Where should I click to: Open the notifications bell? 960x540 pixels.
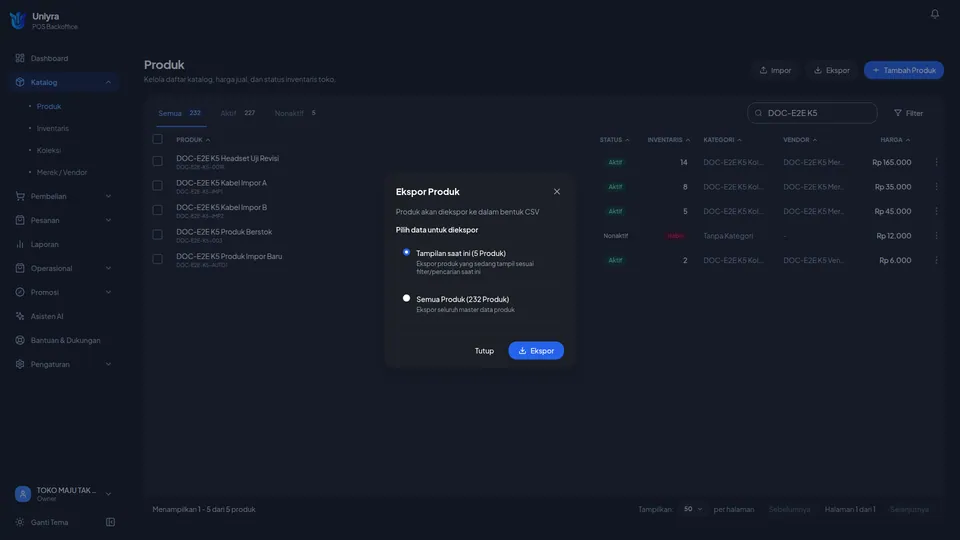tap(934, 13)
